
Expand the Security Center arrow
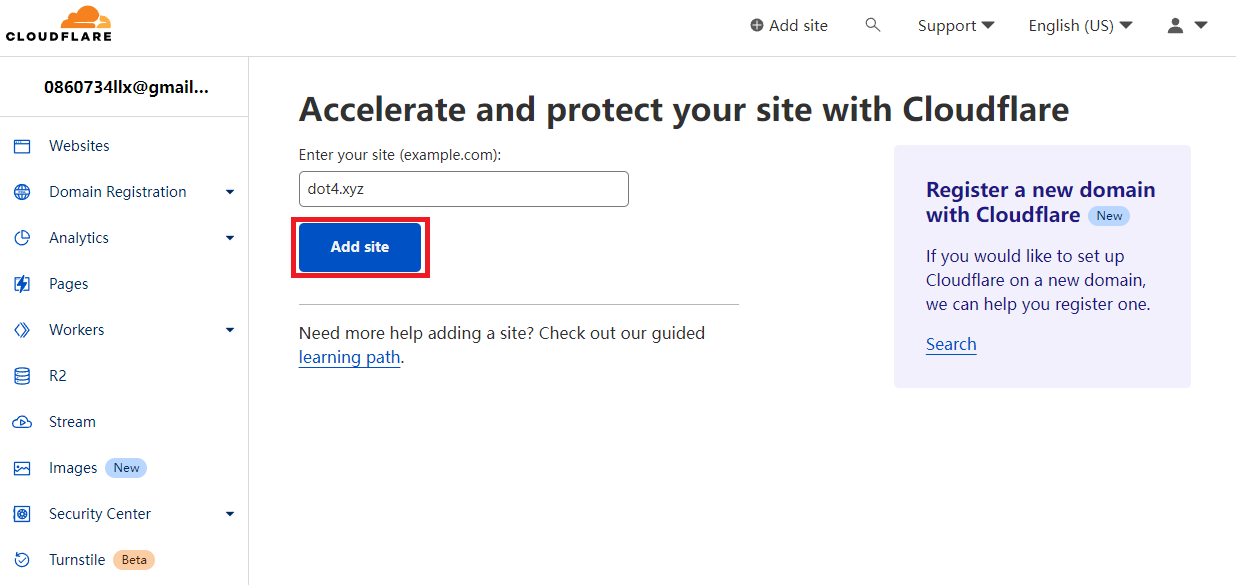tap(230, 514)
